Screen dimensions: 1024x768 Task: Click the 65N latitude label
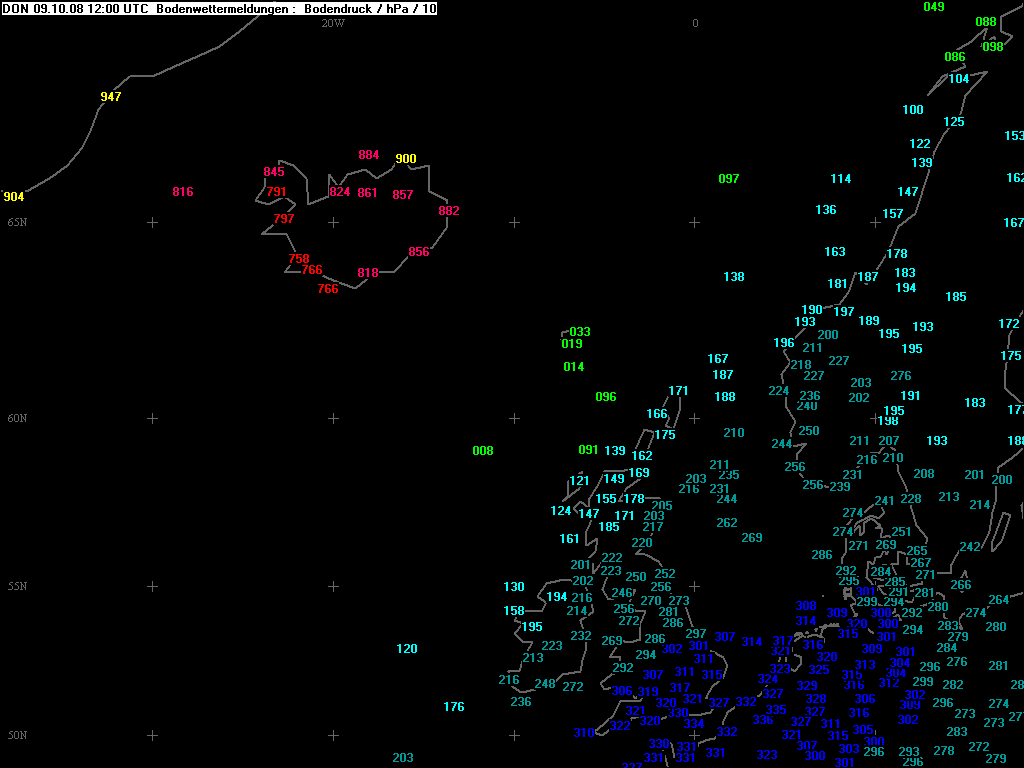point(17,222)
